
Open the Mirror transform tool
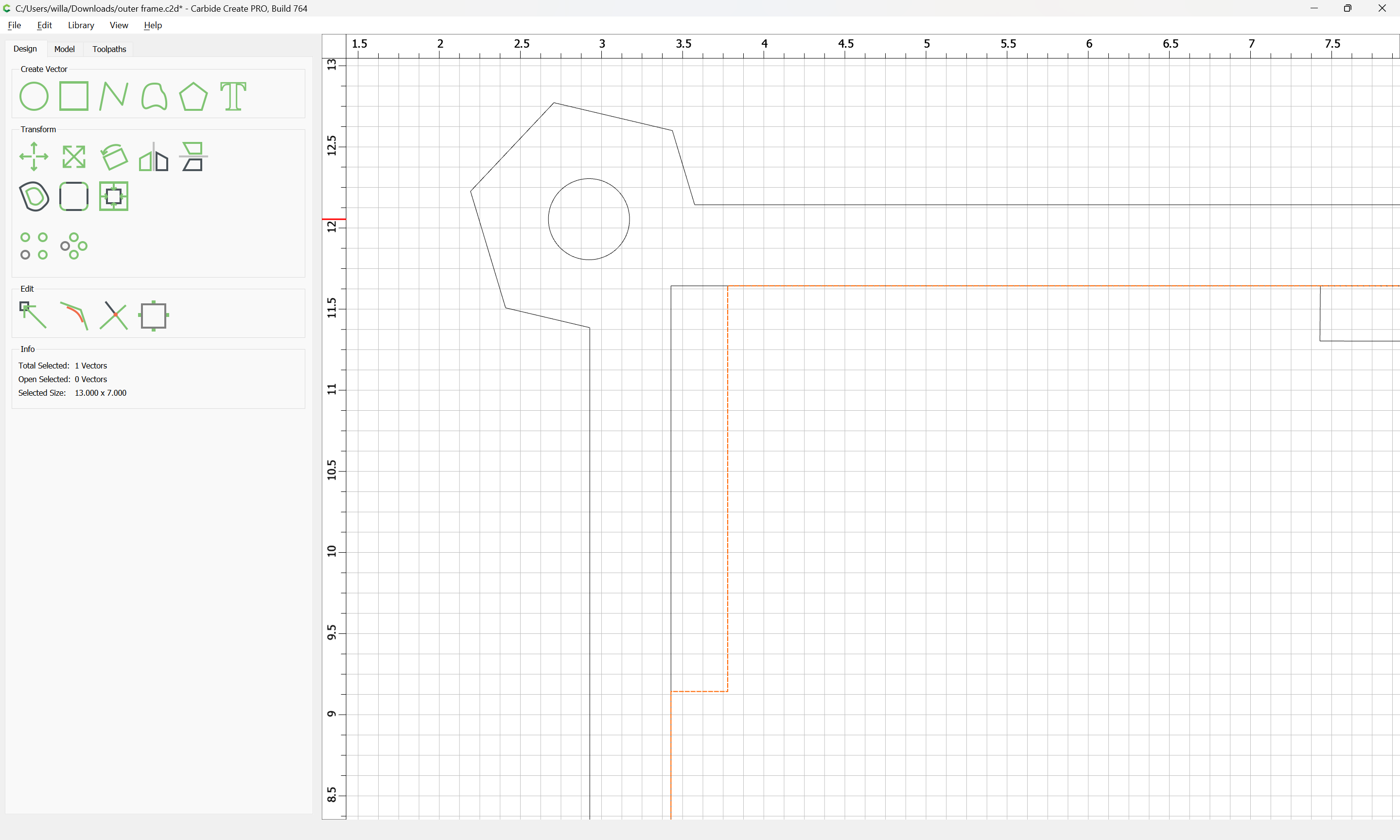click(x=154, y=157)
